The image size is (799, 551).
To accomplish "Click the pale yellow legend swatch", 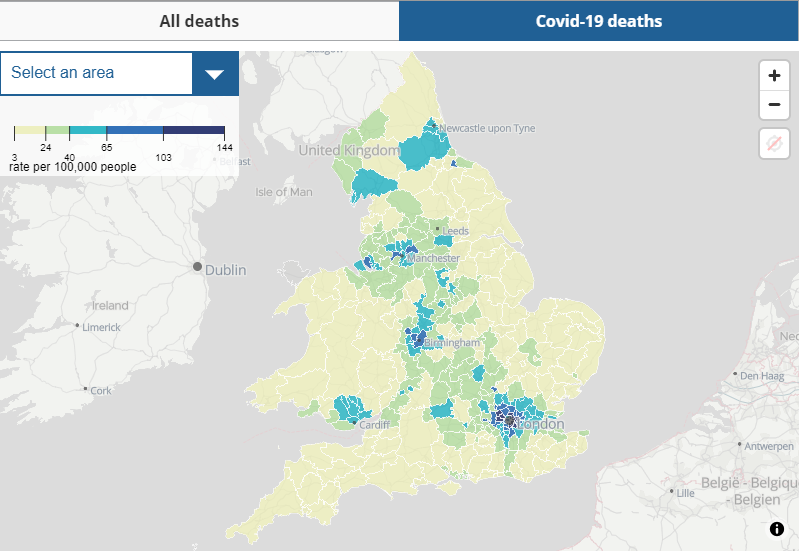I will (x=28, y=131).
